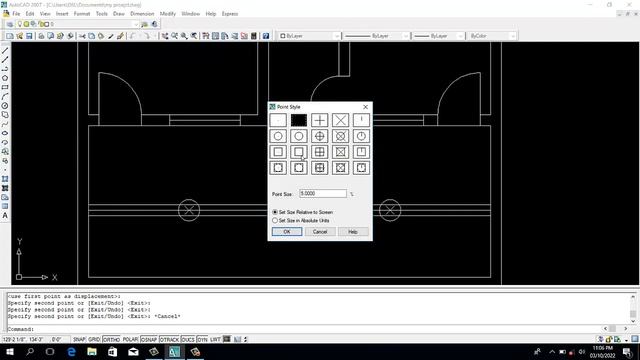Open the Express menu
640x360 pixels.
(x=230, y=13)
